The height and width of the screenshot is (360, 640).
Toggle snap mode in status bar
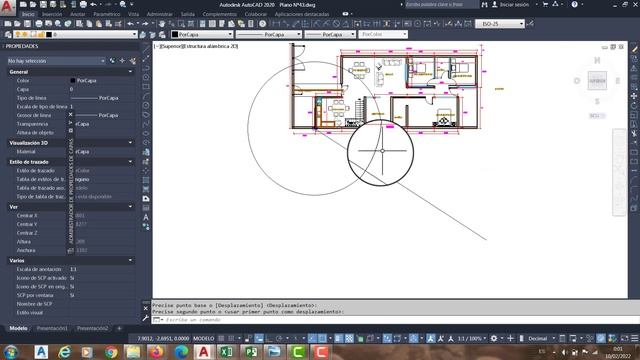[x=231, y=338]
